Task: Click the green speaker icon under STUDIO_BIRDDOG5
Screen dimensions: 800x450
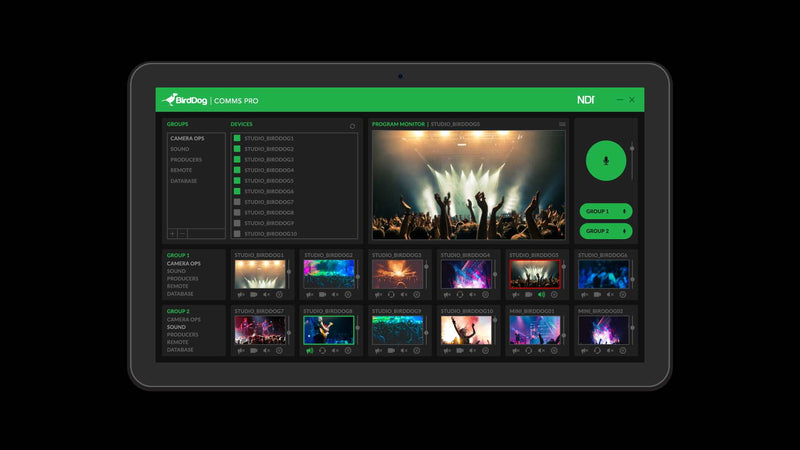Action: [x=541, y=295]
